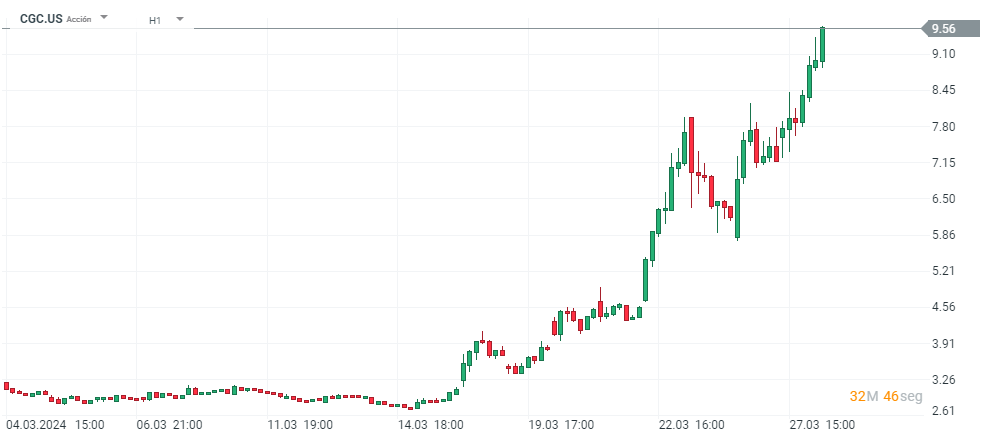
Task: Select the 06.03 21:00 time label
Action: (170, 425)
